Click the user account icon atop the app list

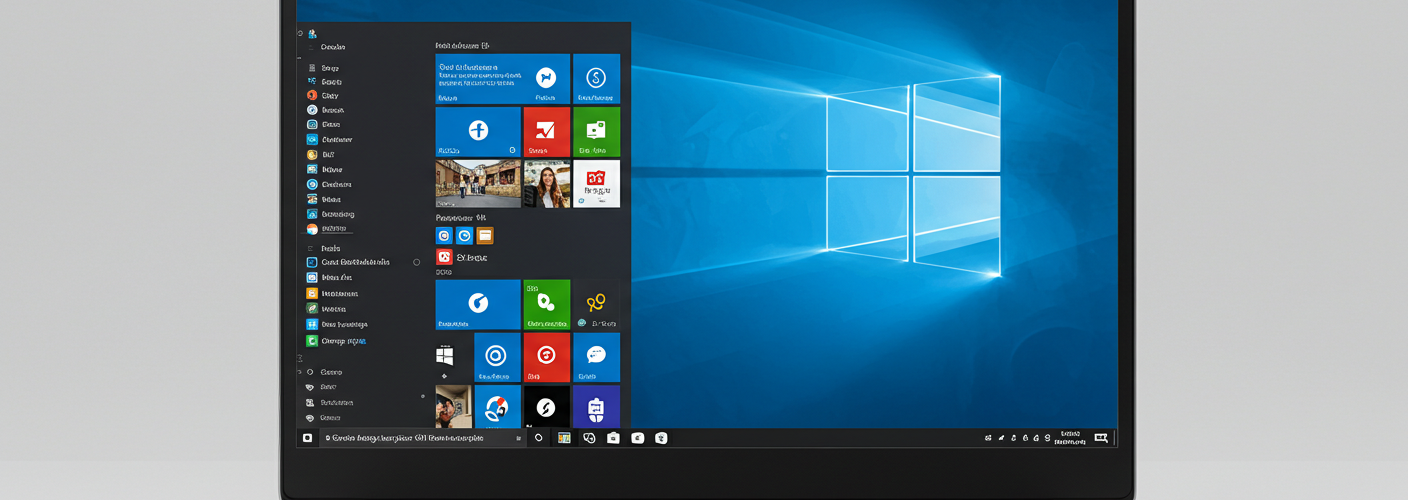(312, 34)
